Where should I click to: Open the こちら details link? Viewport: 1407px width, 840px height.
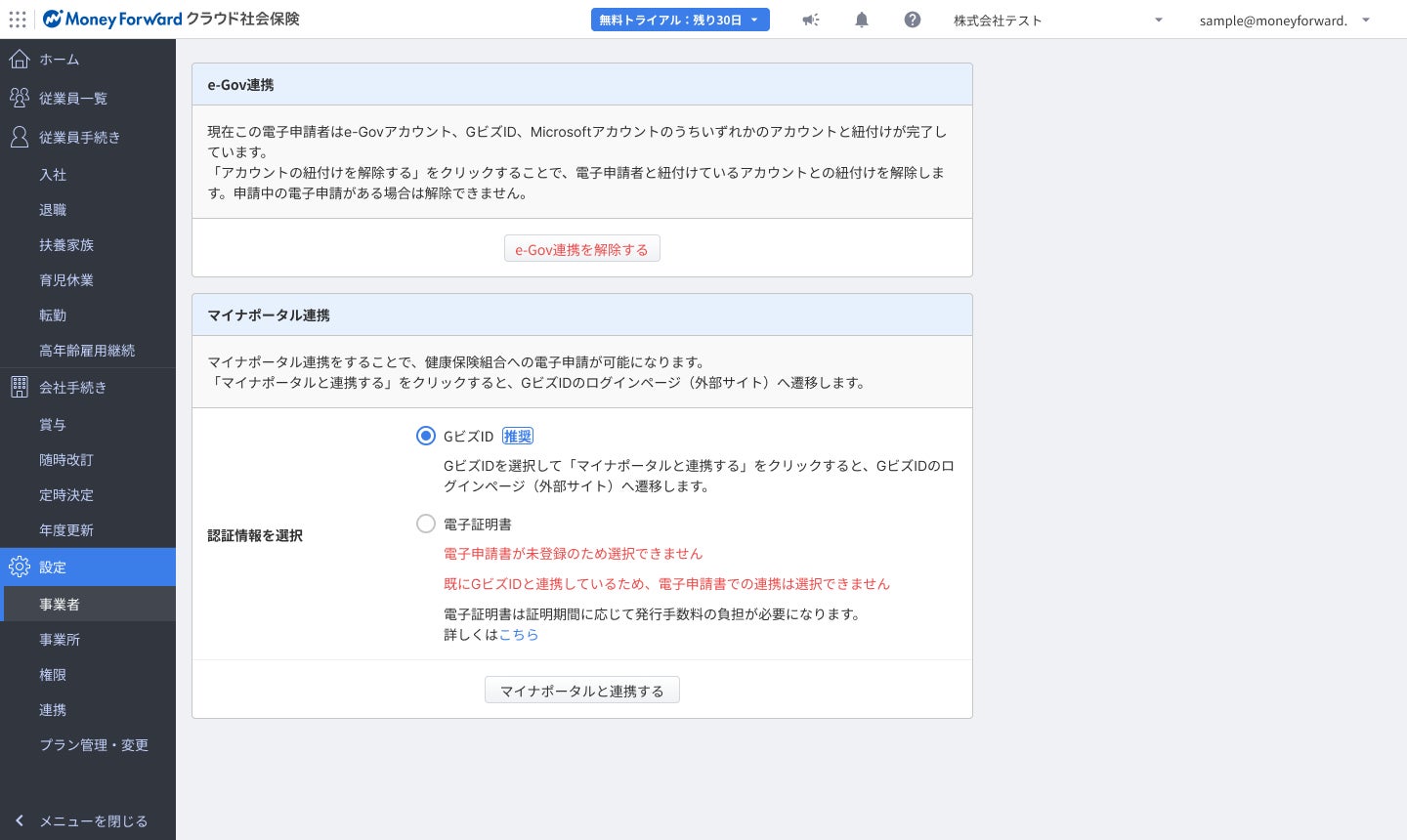pyautogui.click(x=519, y=634)
